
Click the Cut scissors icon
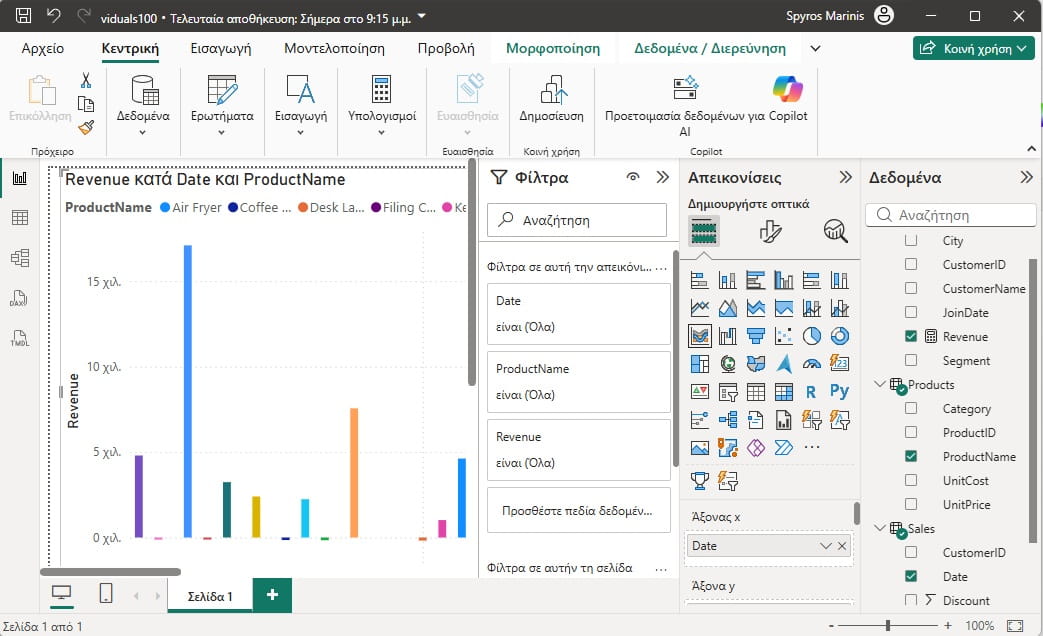click(x=86, y=80)
